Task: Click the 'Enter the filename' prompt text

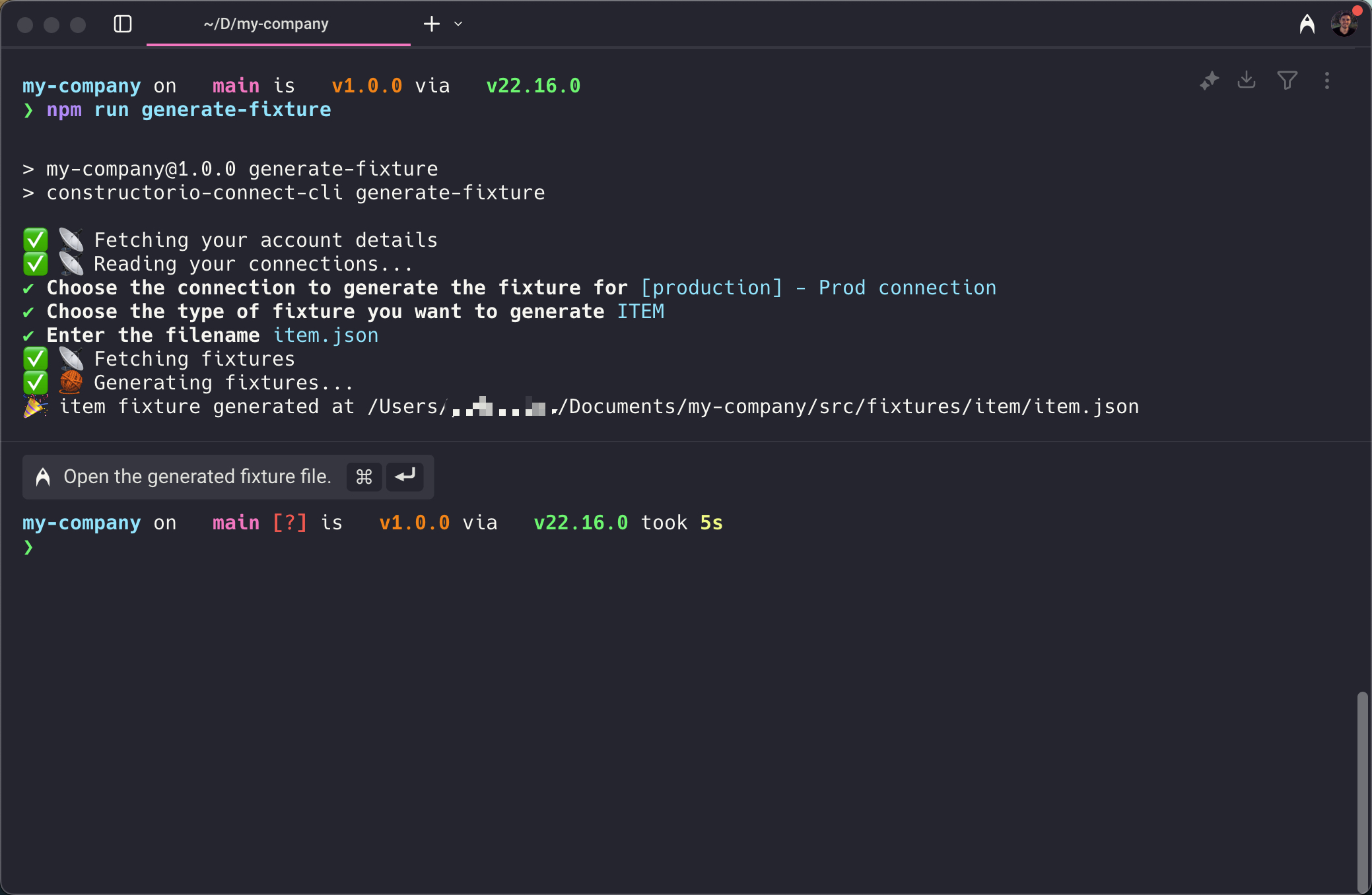Action: 153,335
